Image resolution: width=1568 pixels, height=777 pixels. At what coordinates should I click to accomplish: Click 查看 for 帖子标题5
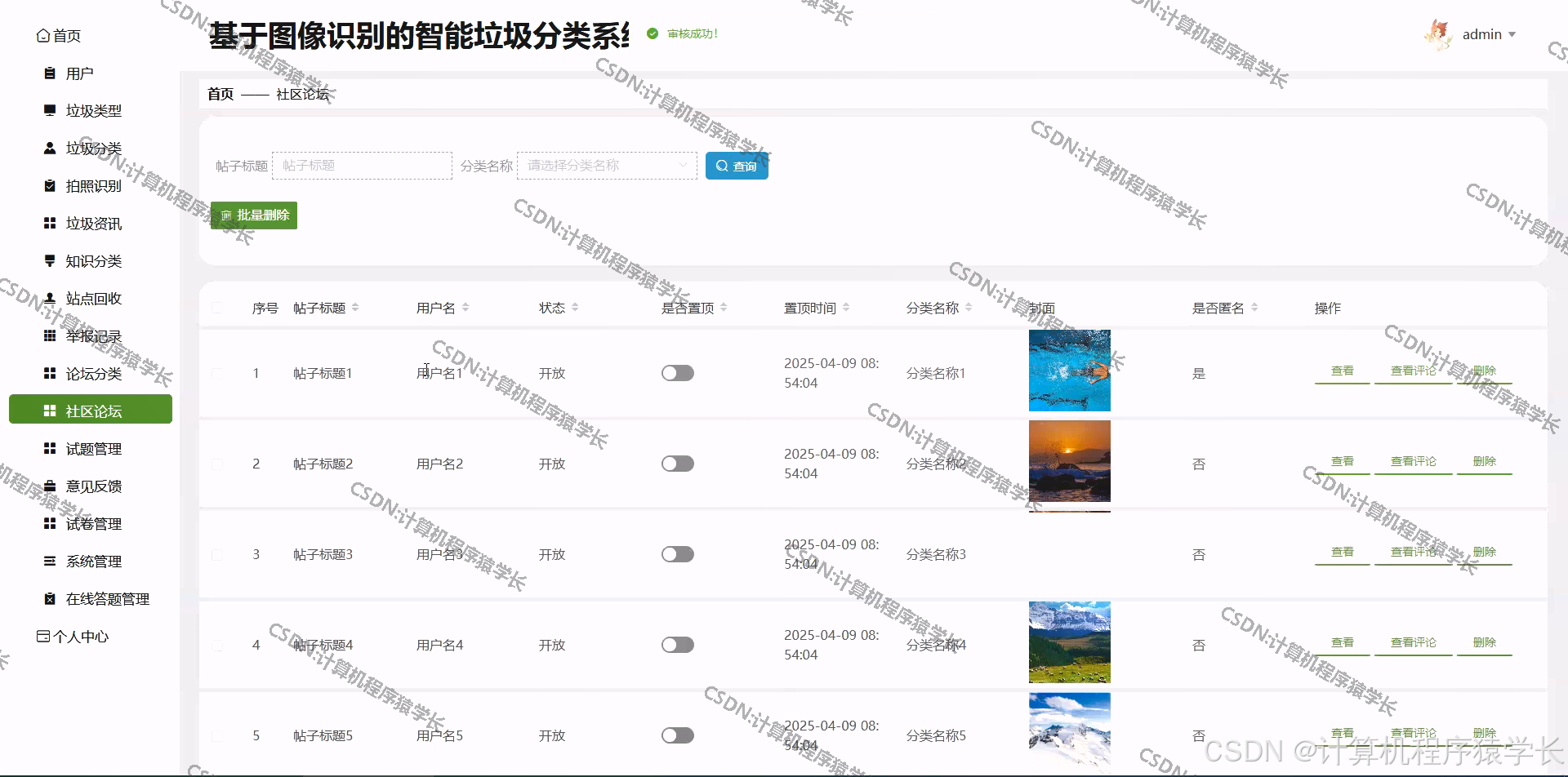1342,734
